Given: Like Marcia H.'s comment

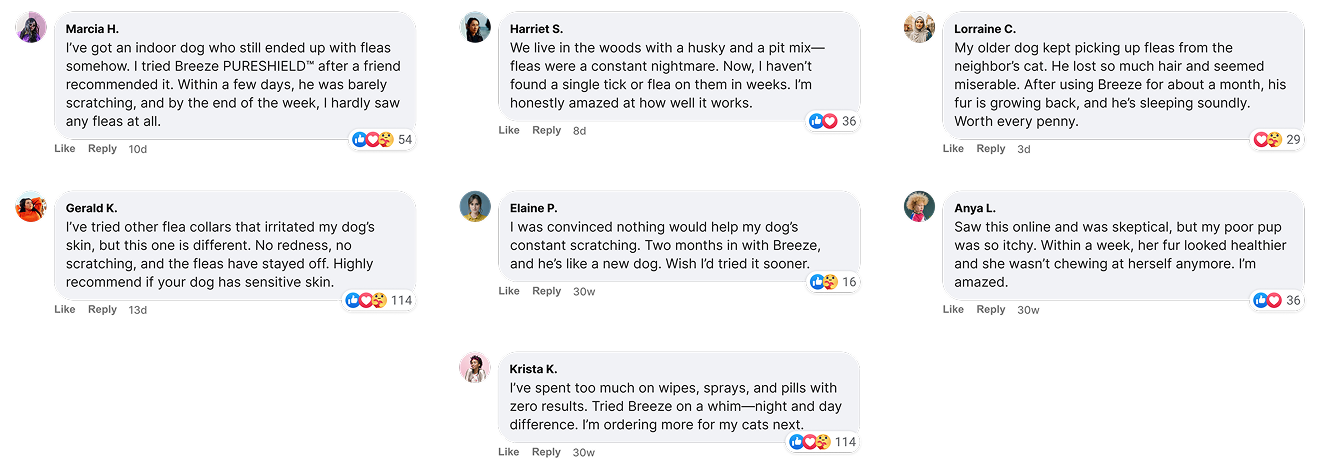Looking at the screenshot, I should pyautogui.click(x=65, y=148).
